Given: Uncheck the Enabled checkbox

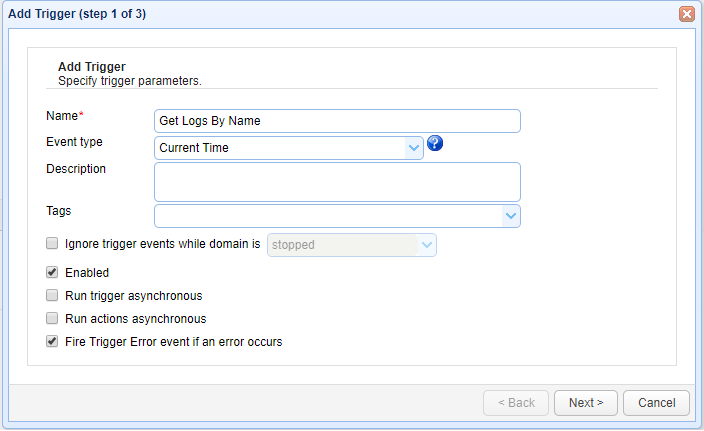Looking at the screenshot, I should click(x=52, y=272).
